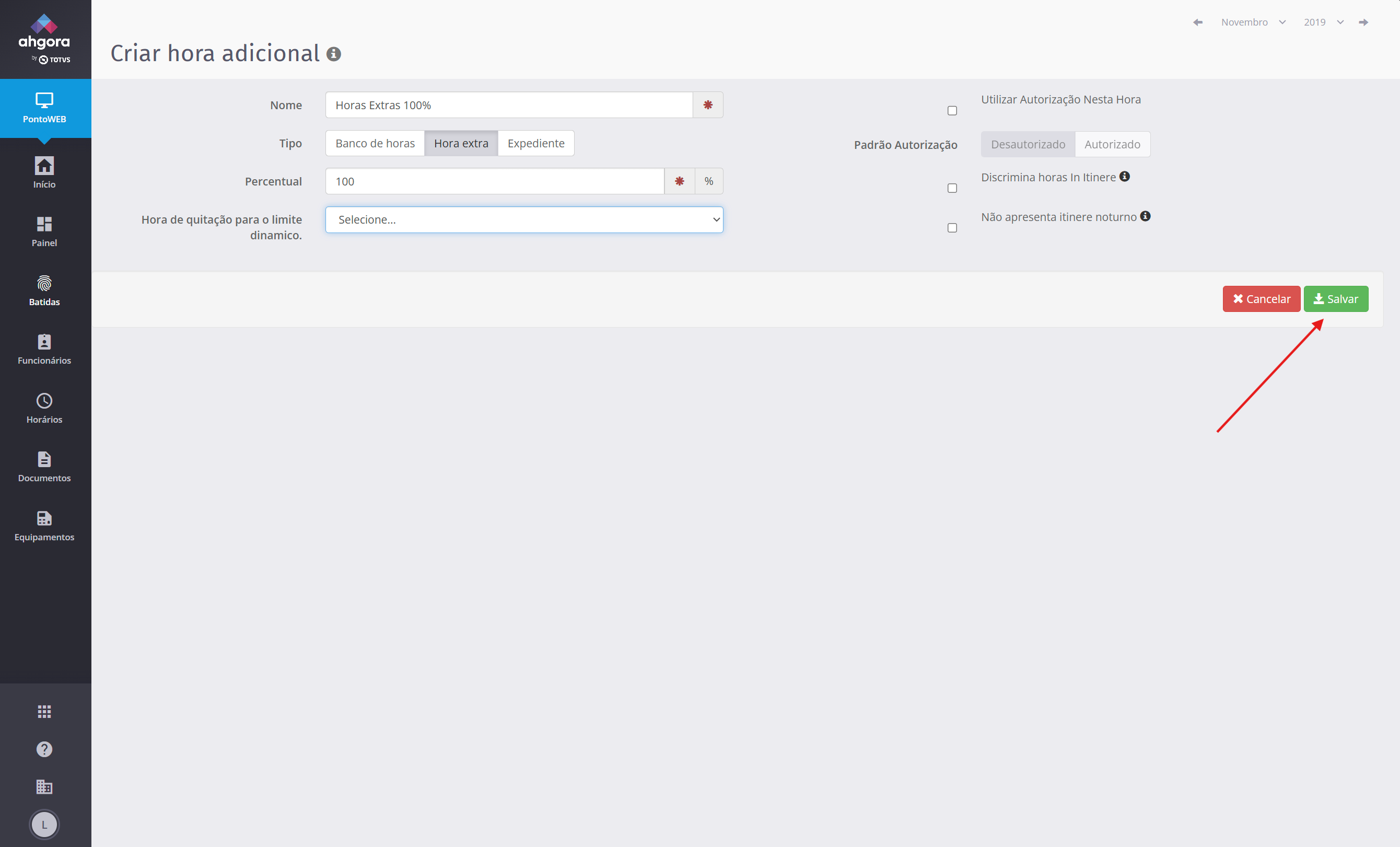
Task: Open Equipamentos in the sidebar
Action: [x=44, y=525]
